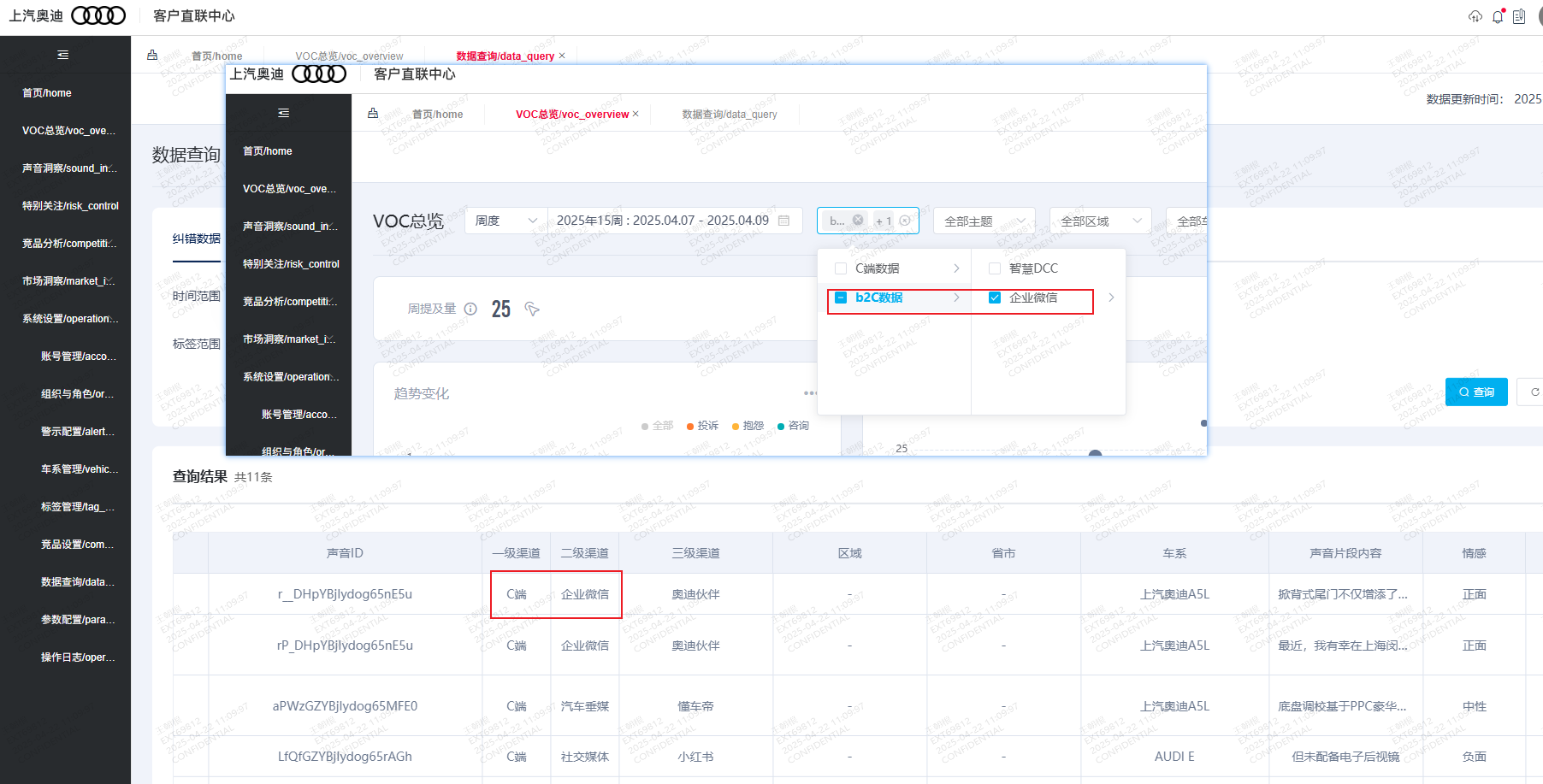1543x784 pixels.
Task: Check the 智慧DCC checkbox in the overlay
Action: click(995, 268)
